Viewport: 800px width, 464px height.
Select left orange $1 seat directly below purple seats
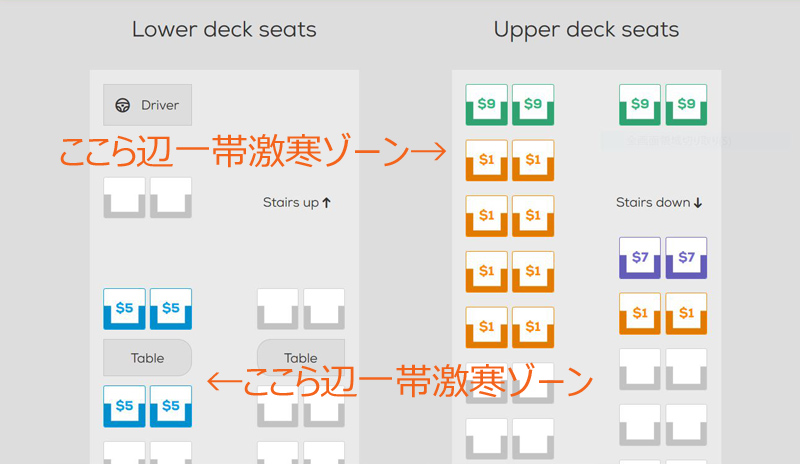pyautogui.click(x=640, y=313)
